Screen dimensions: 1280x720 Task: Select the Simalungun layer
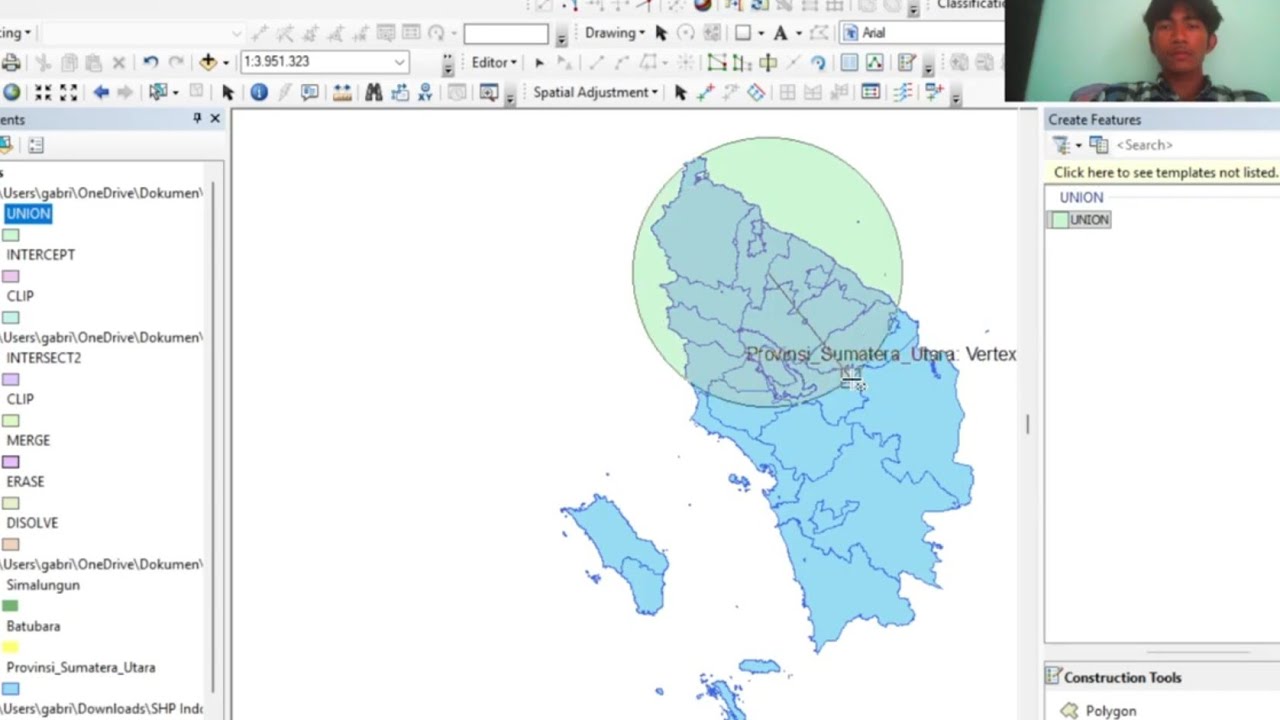pyautogui.click(x=43, y=584)
